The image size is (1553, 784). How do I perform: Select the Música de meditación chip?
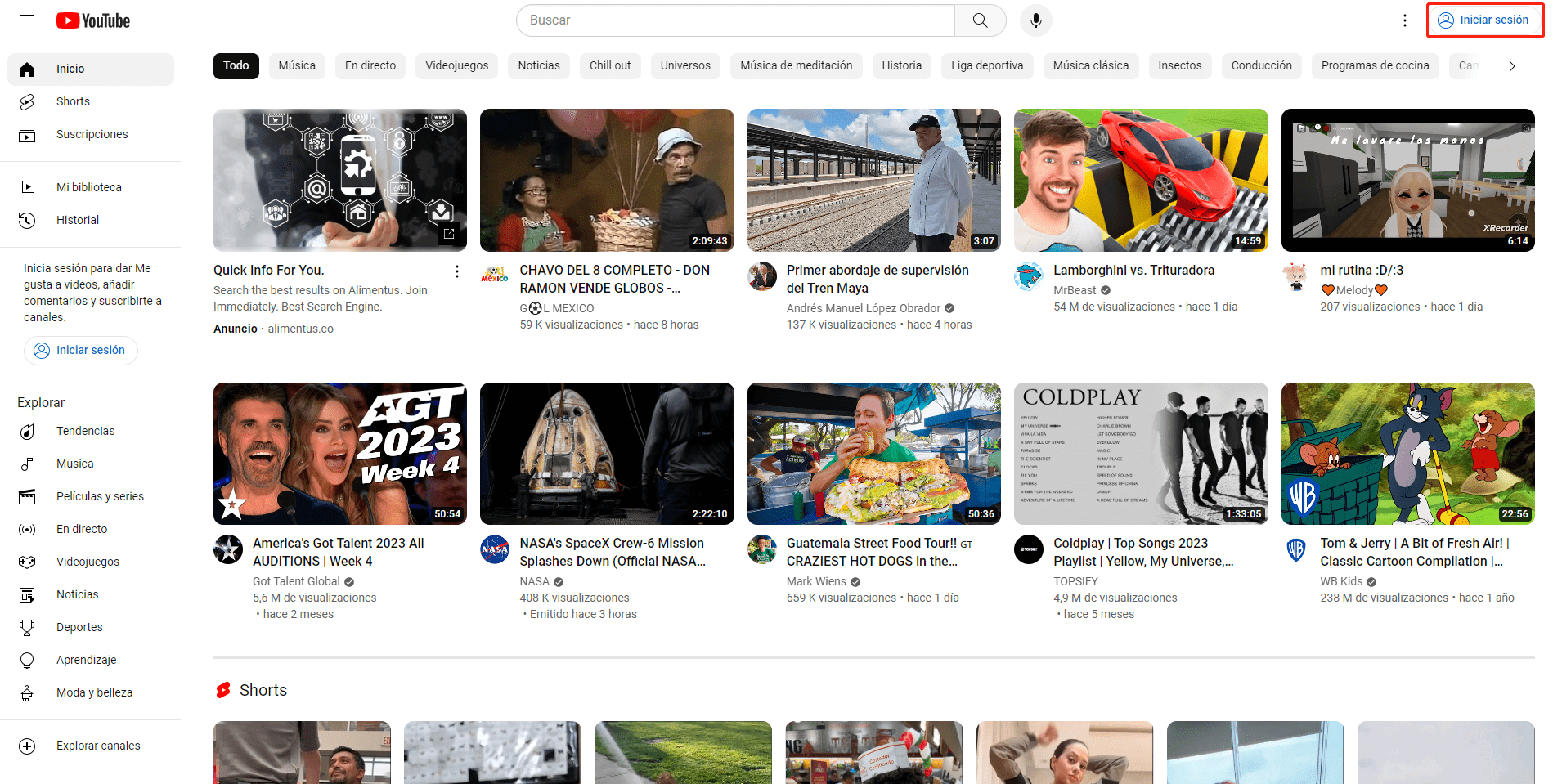pos(797,66)
